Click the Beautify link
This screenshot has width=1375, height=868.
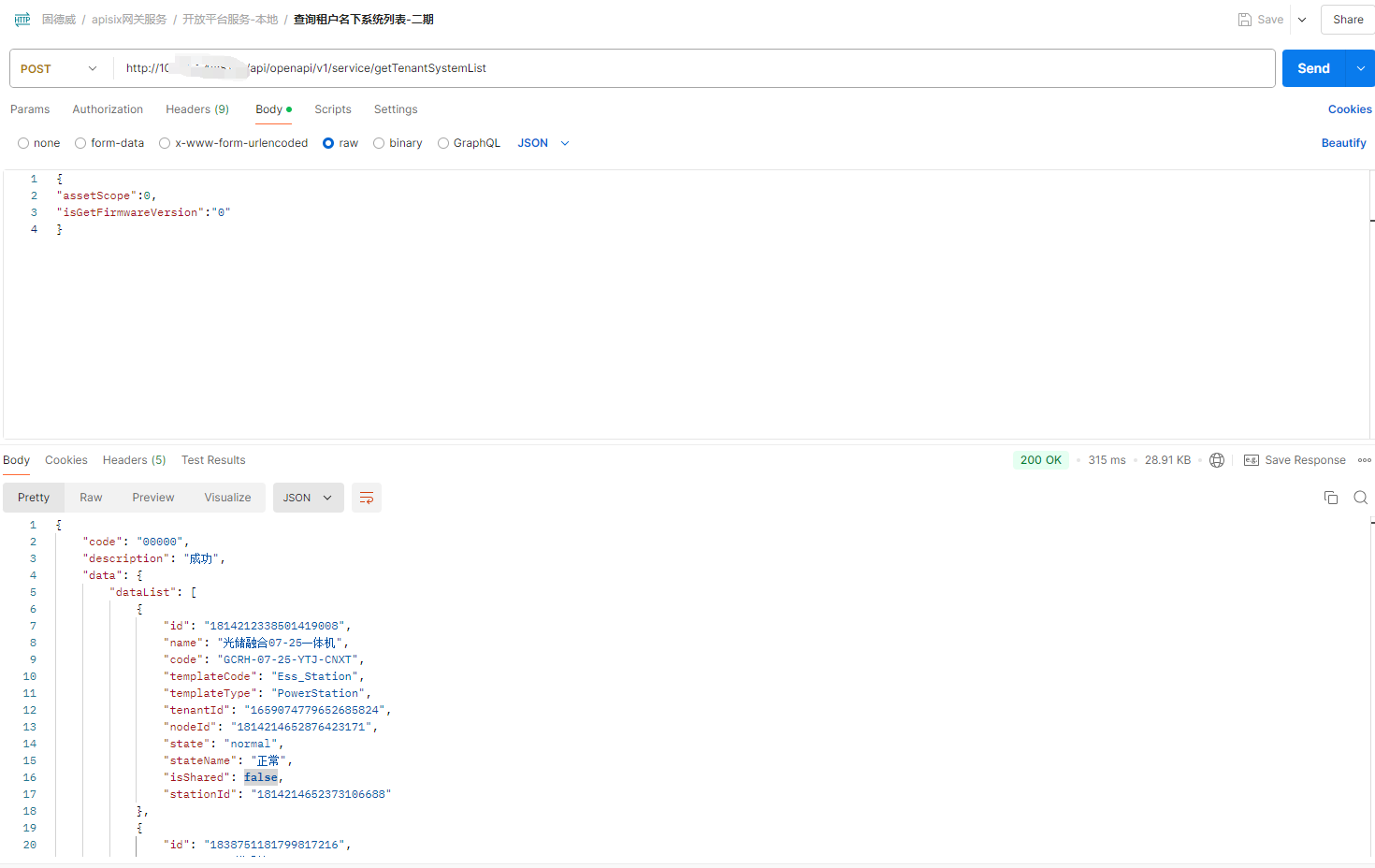point(1343,143)
